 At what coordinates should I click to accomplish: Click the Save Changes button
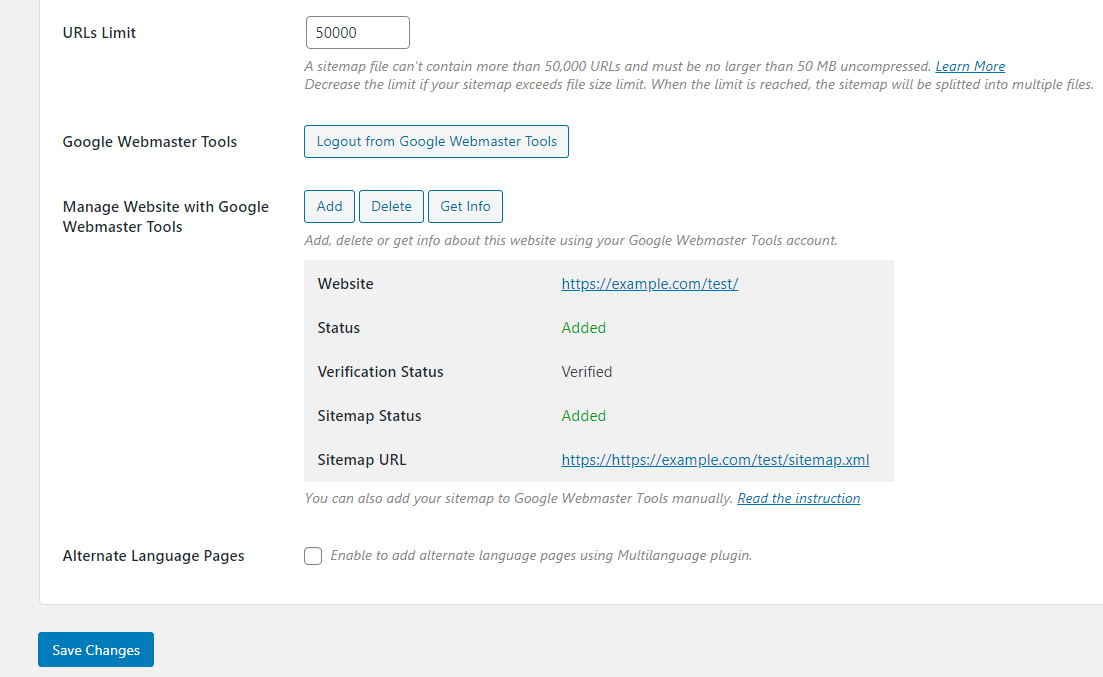pyautogui.click(x=96, y=650)
